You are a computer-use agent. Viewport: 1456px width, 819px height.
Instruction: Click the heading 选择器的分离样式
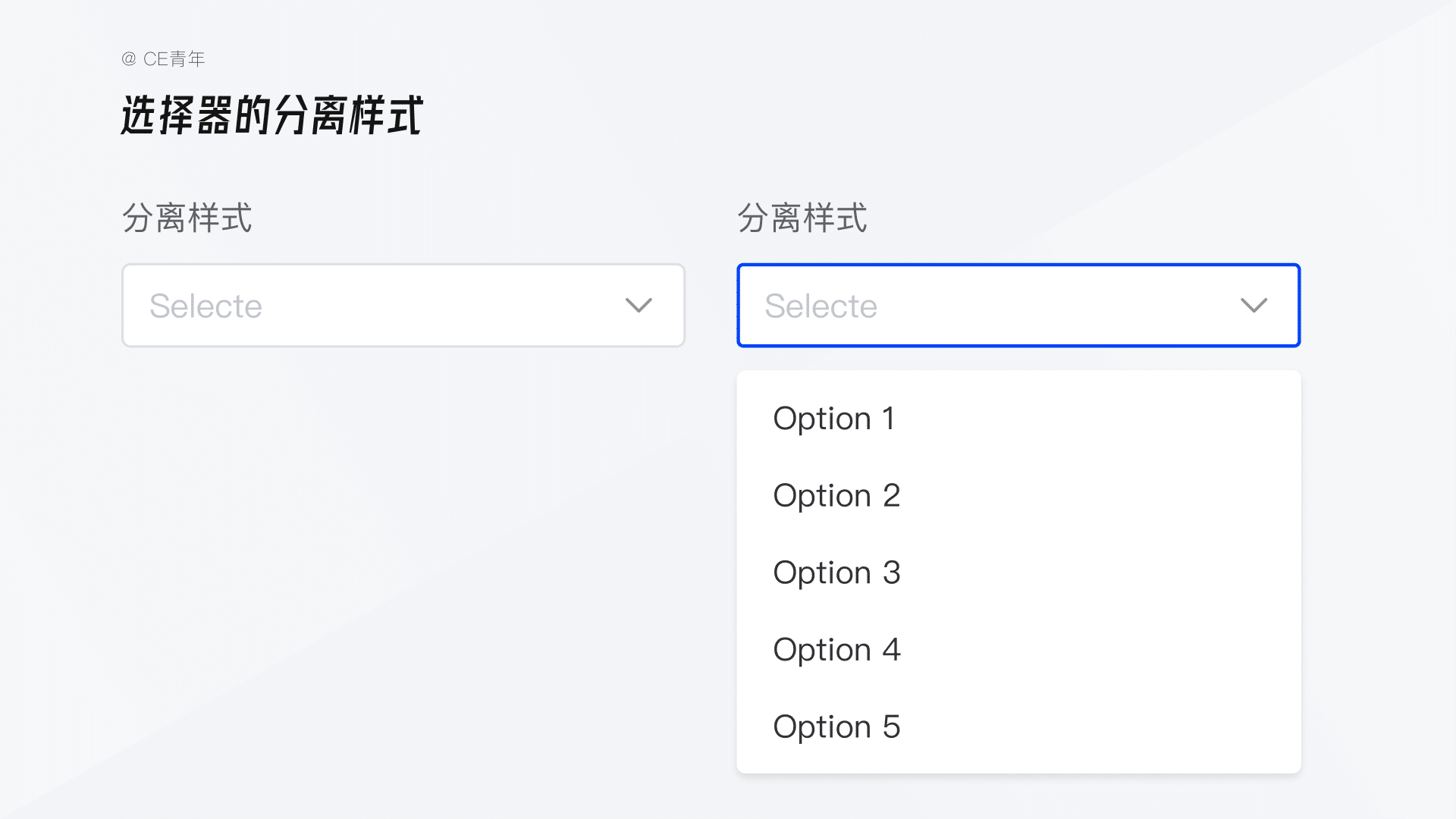click(x=271, y=116)
